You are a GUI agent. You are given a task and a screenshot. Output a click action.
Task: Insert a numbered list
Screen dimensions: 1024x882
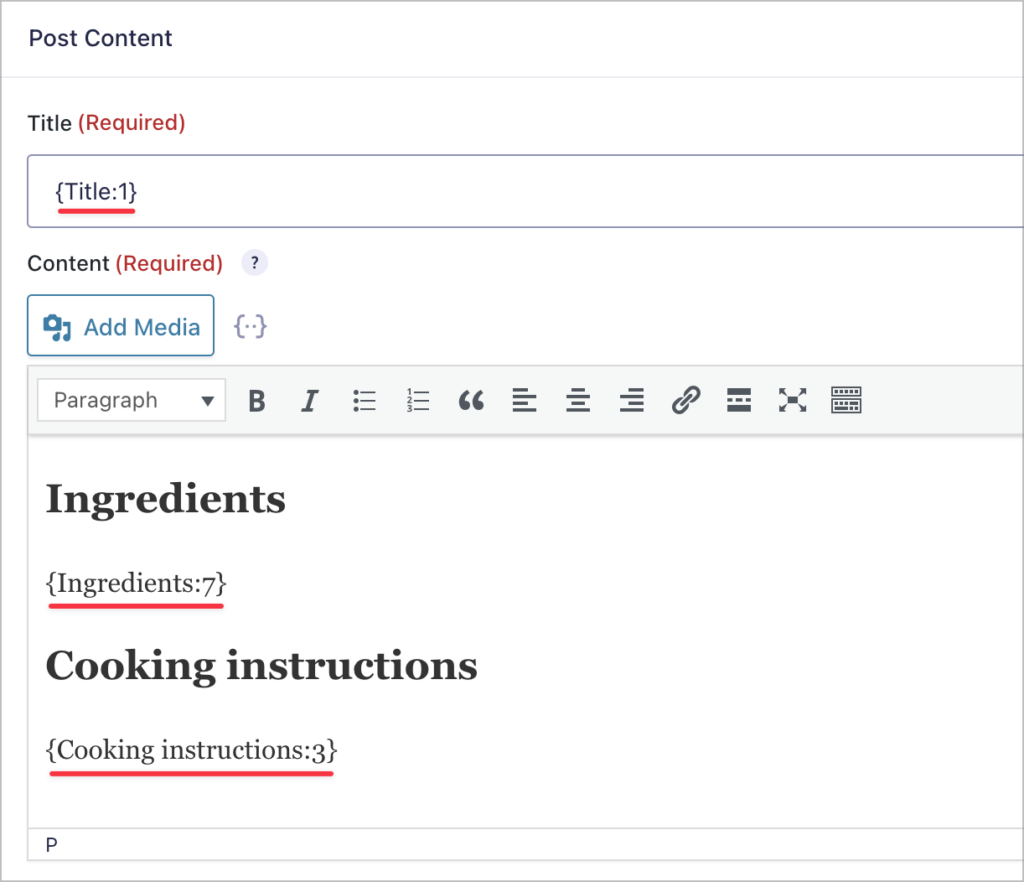[x=417, y=400]
